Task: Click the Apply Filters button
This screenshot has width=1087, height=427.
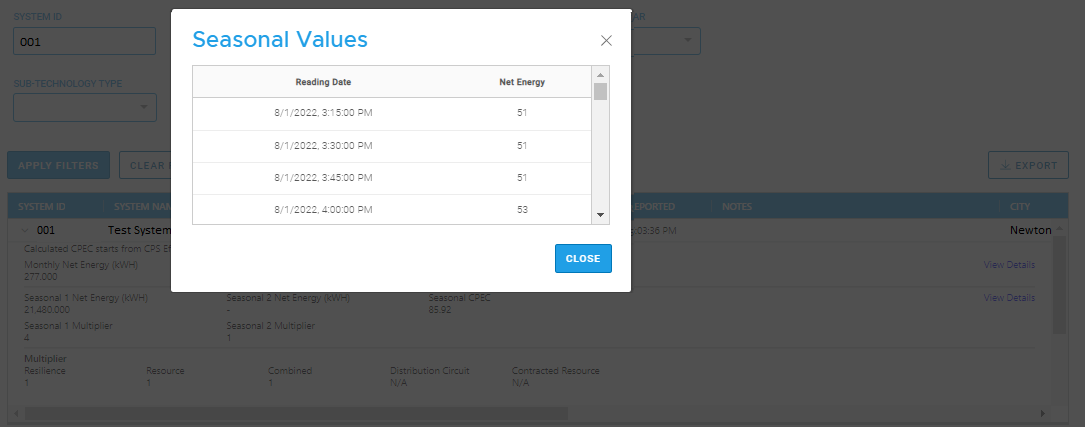Action: [58, 165]
